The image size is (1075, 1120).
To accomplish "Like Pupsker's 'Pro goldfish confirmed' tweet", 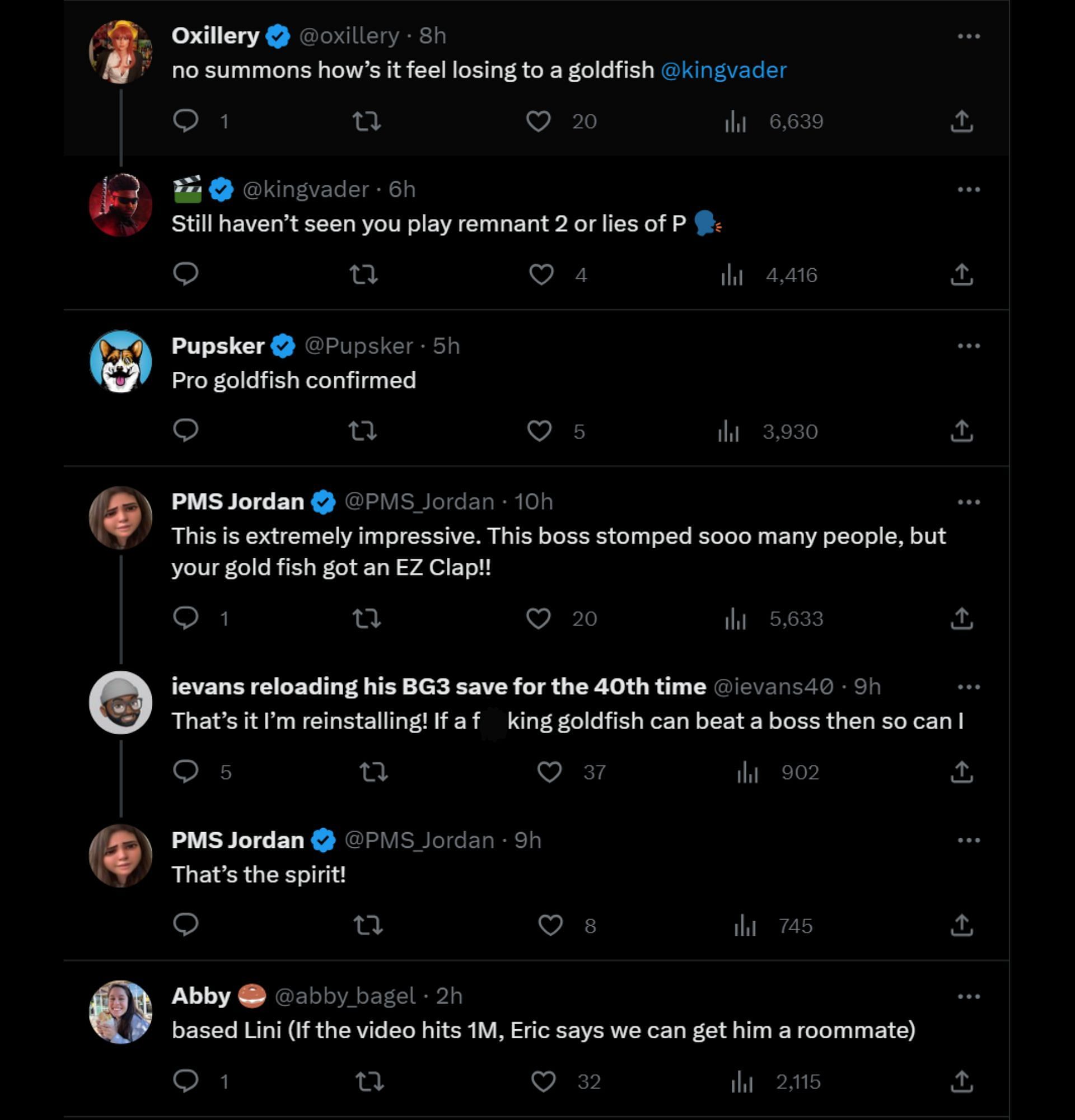I will pyautogui.click(x=539, y=431).
